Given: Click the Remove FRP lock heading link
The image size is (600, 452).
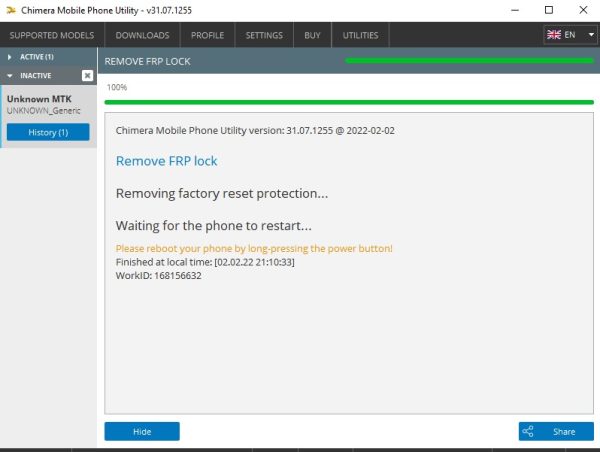Looking at the screenshot, I should (x=166, y=161).
